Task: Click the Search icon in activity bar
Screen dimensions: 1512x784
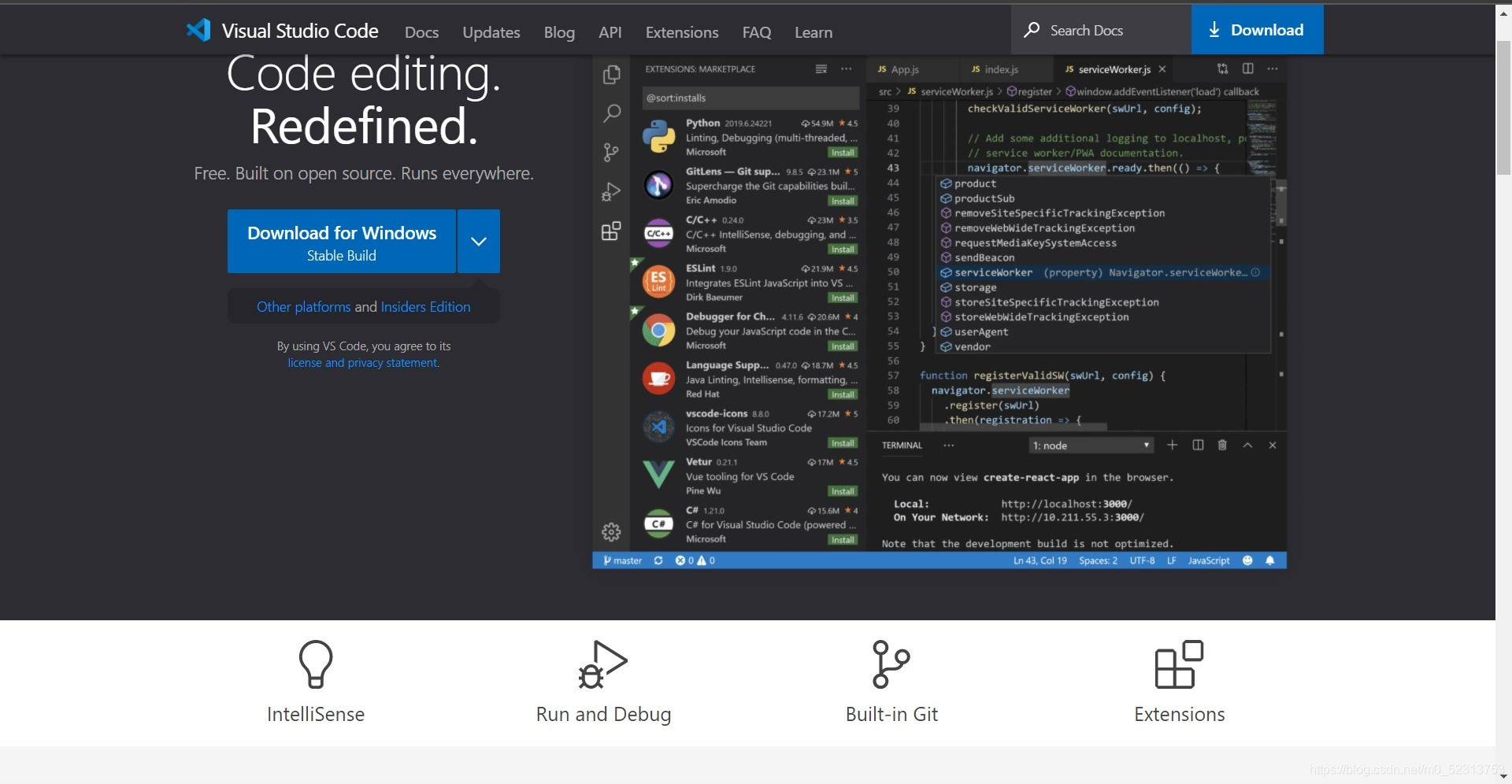Action: tap(611, 113)
